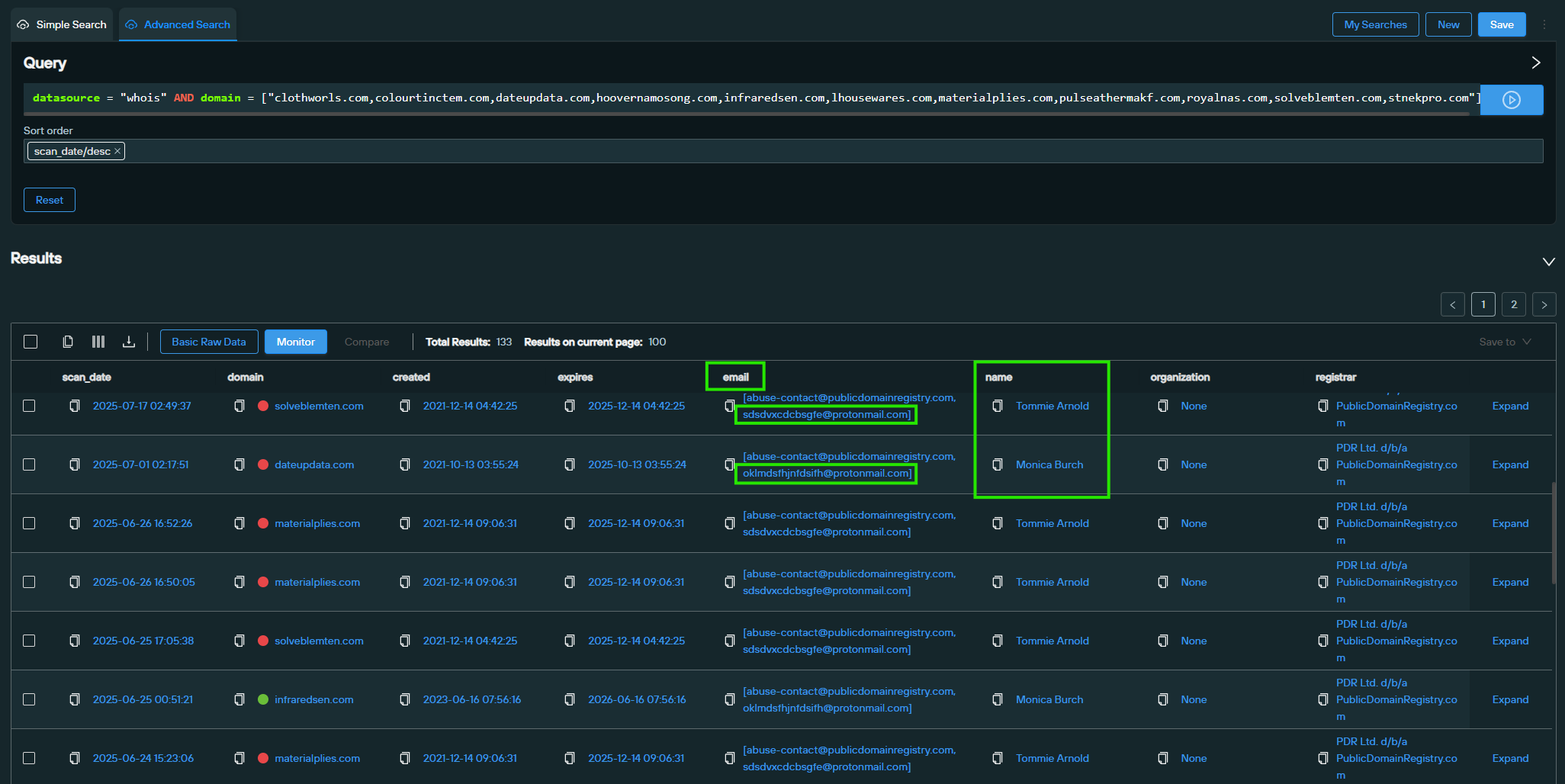Open the column layout icon
This screenshot has height=784, width=1565.
[98, 342]
